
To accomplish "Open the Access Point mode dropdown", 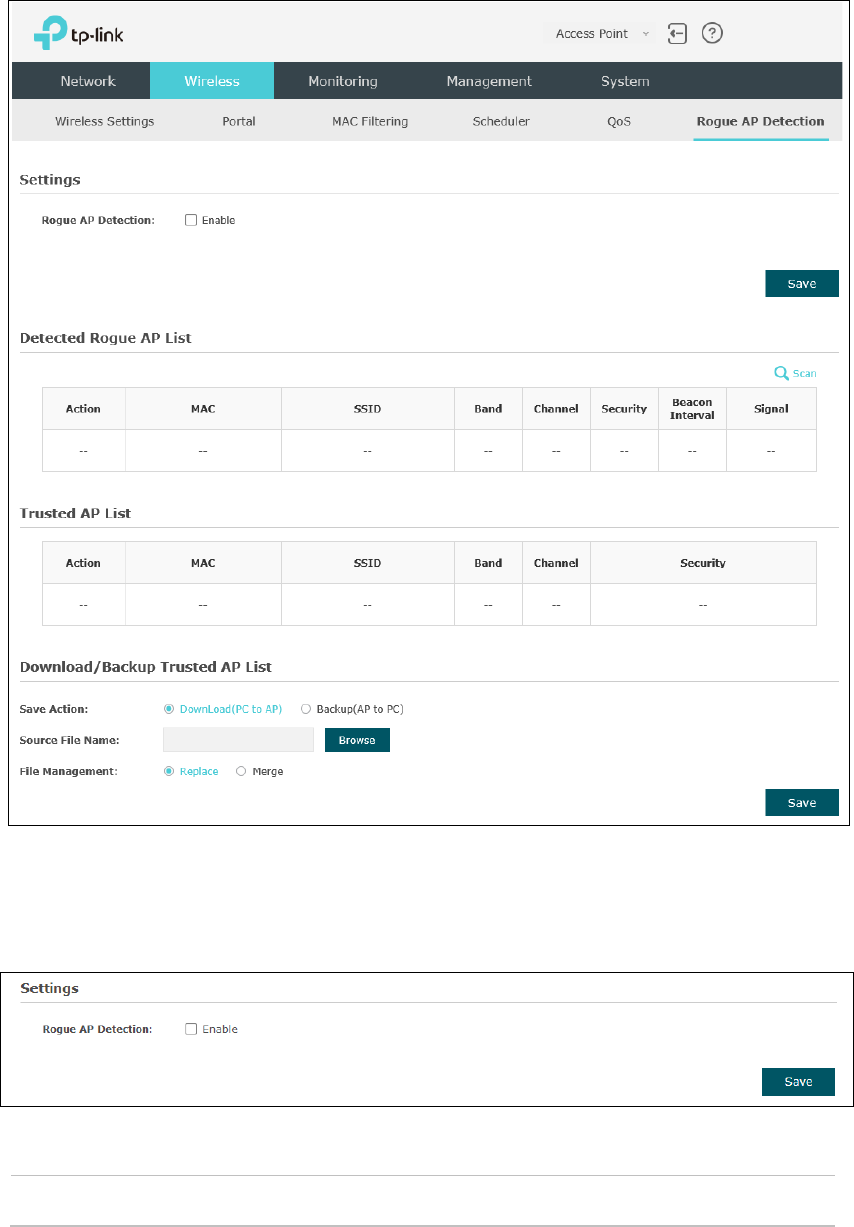I will pyautogui.click(x=601, y=33).
